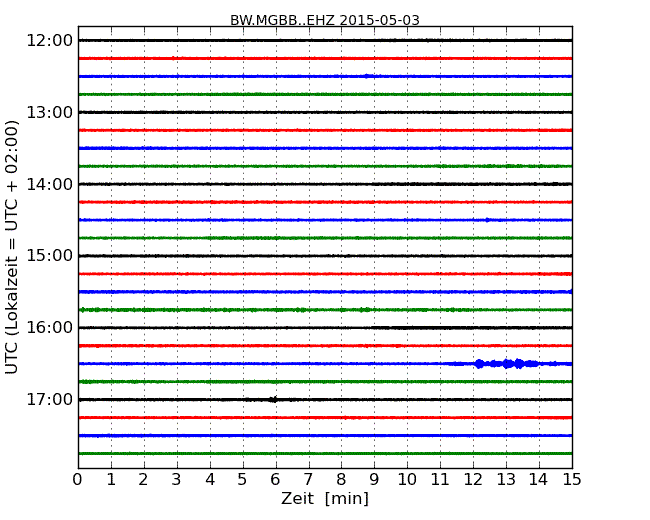
Task: Click the y-axis label UTC (Lokalzeit = UTC + 02:00)
Action: 12,247
